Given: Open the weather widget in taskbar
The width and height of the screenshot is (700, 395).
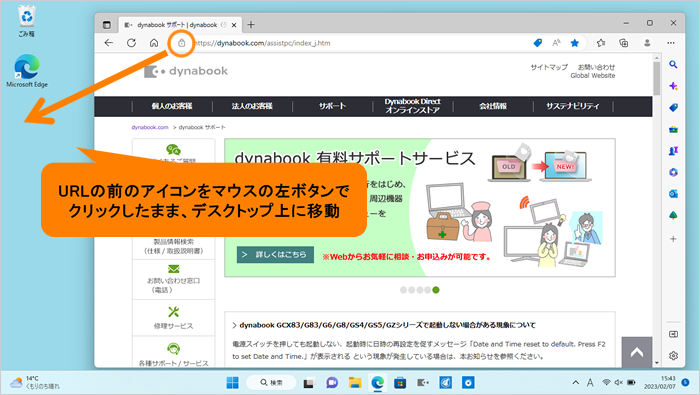Looking at the screenshot, I should coord(35,383).
